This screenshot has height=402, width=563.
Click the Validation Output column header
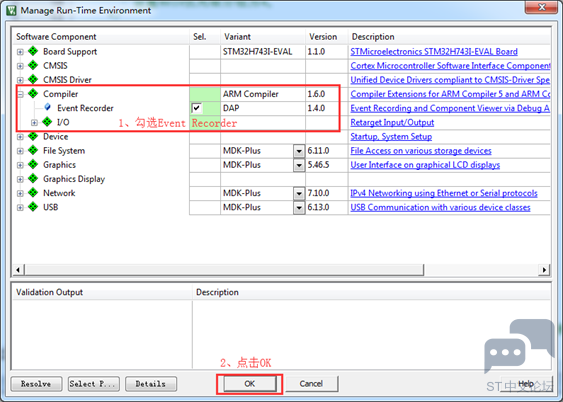pyautogui.click(x=102, y=292)
